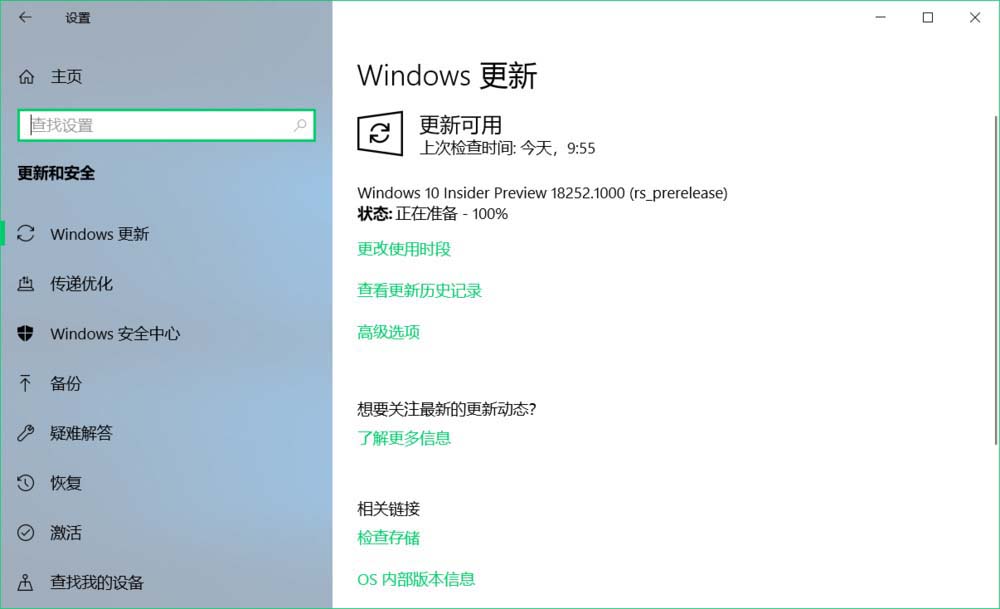The width and height of the screenshot is (1000, 609).
Task: Click the magnifier search icon
Action: tap(300, 125)
